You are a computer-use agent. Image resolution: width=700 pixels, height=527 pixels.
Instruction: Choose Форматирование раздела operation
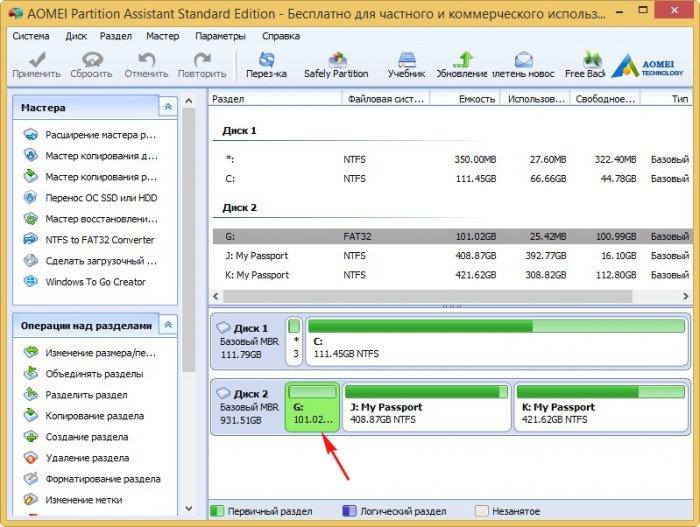(103, 479)
